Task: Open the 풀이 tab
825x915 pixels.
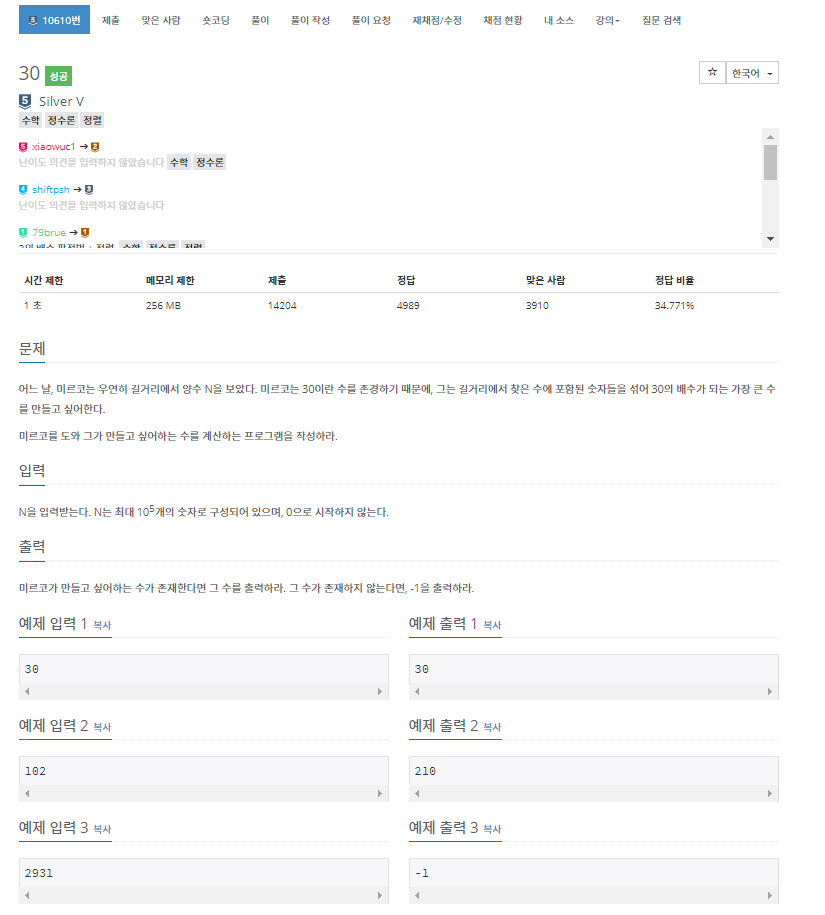Action: click(x=260, y=20)
